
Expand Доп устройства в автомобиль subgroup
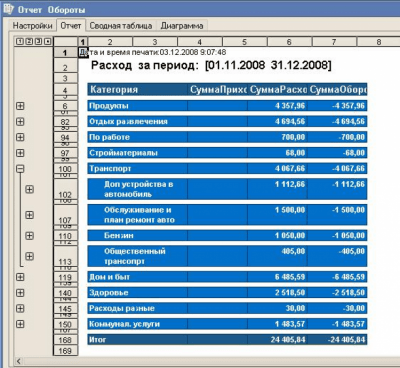click(30, 189)
